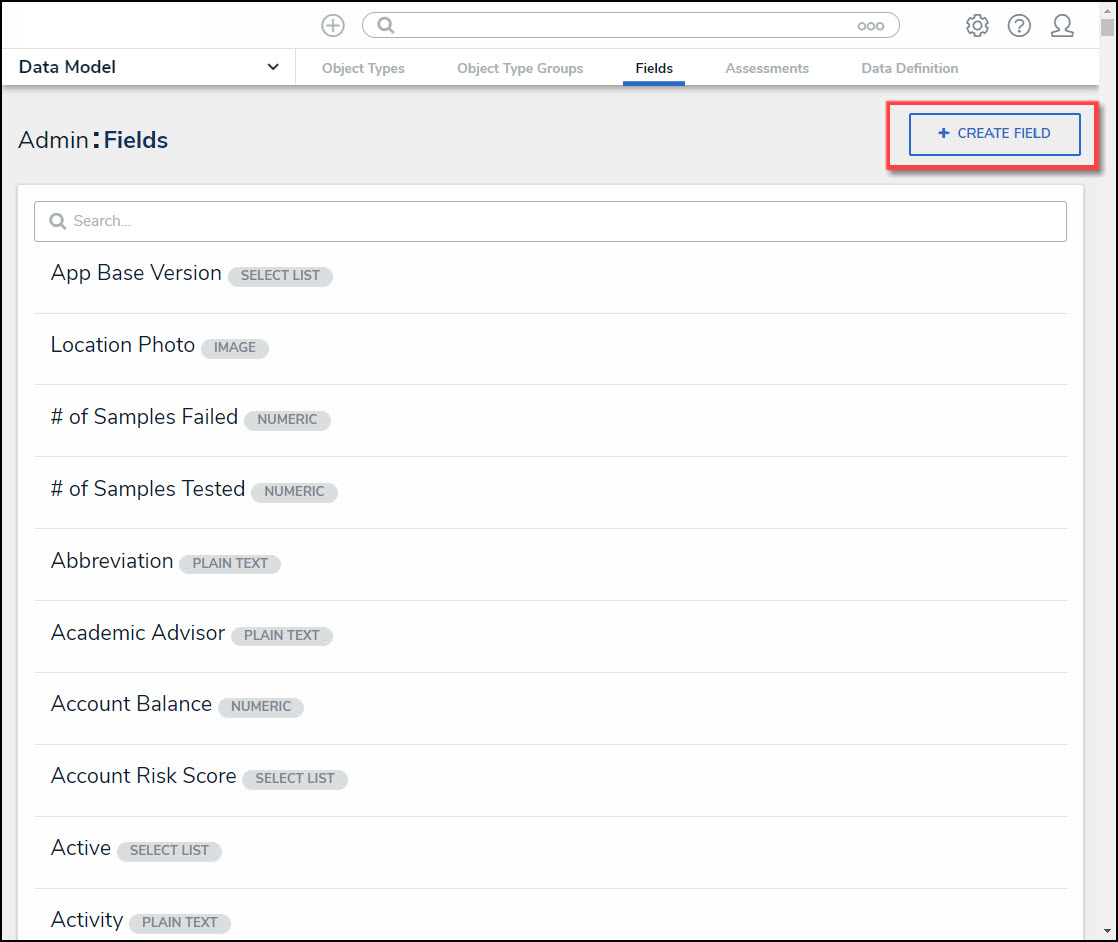Click the plus quick-add icon

click(333, 26)
